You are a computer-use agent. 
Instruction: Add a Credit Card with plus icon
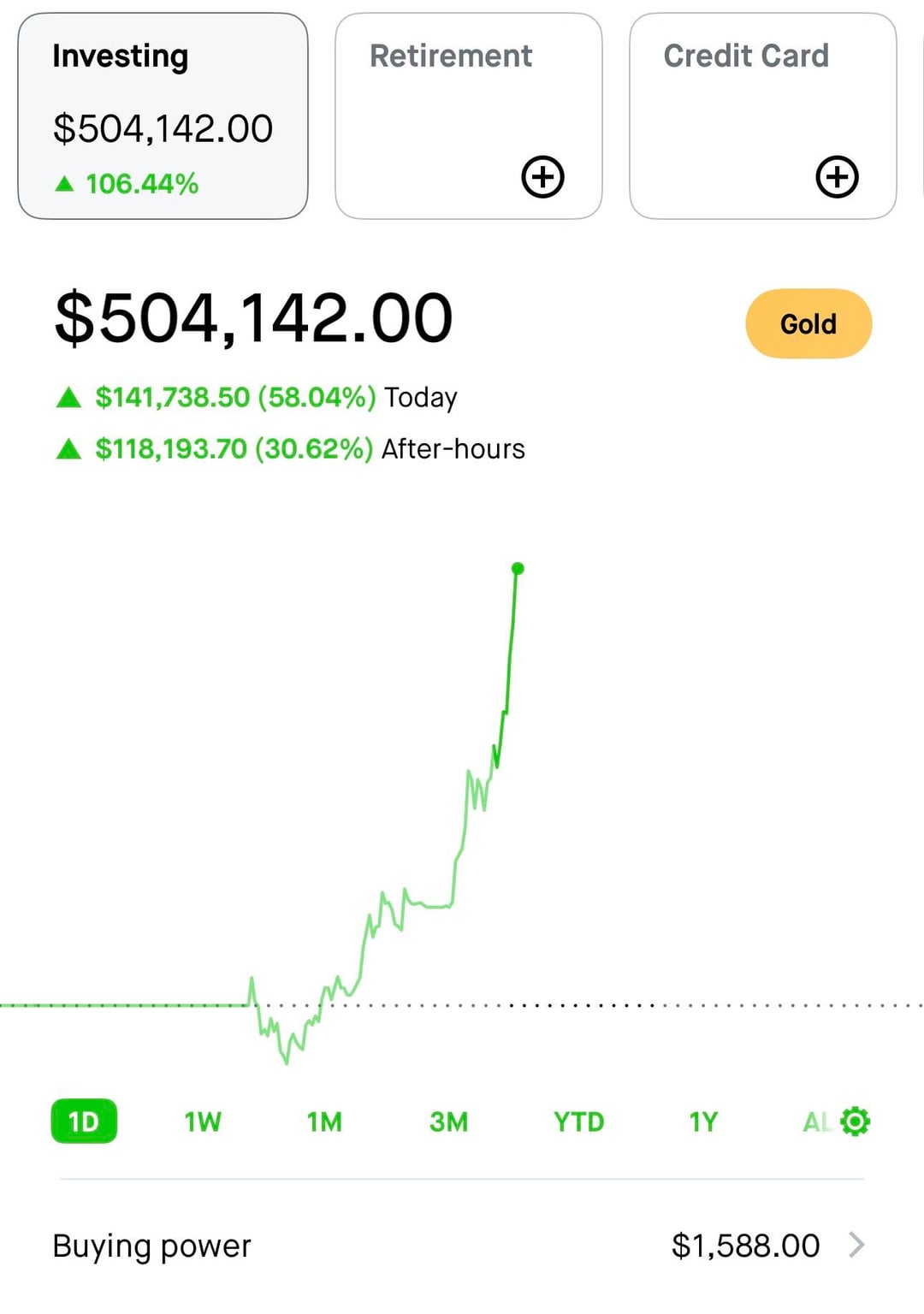(837, 177)
